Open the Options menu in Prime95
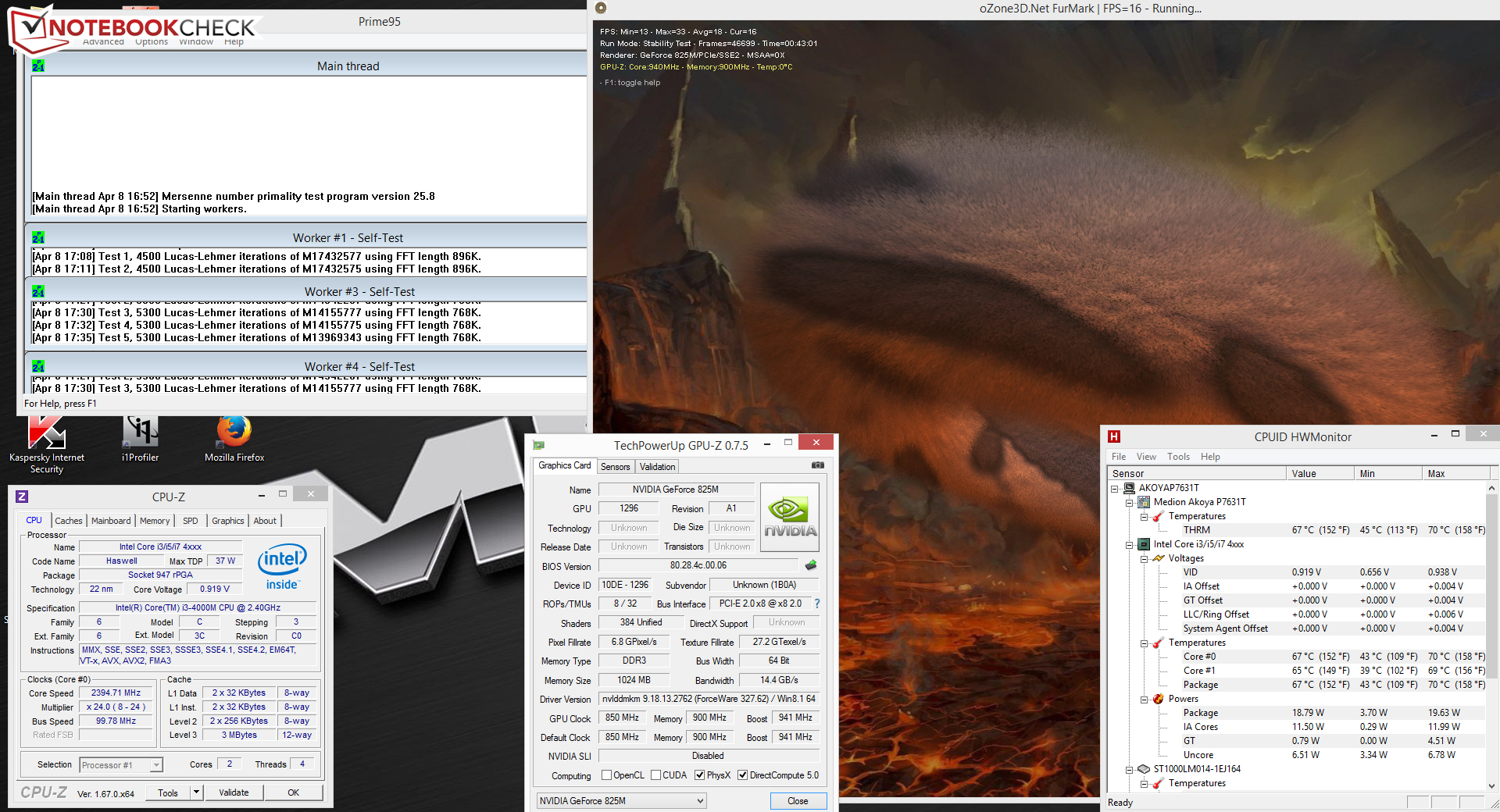 click(152, 41)
